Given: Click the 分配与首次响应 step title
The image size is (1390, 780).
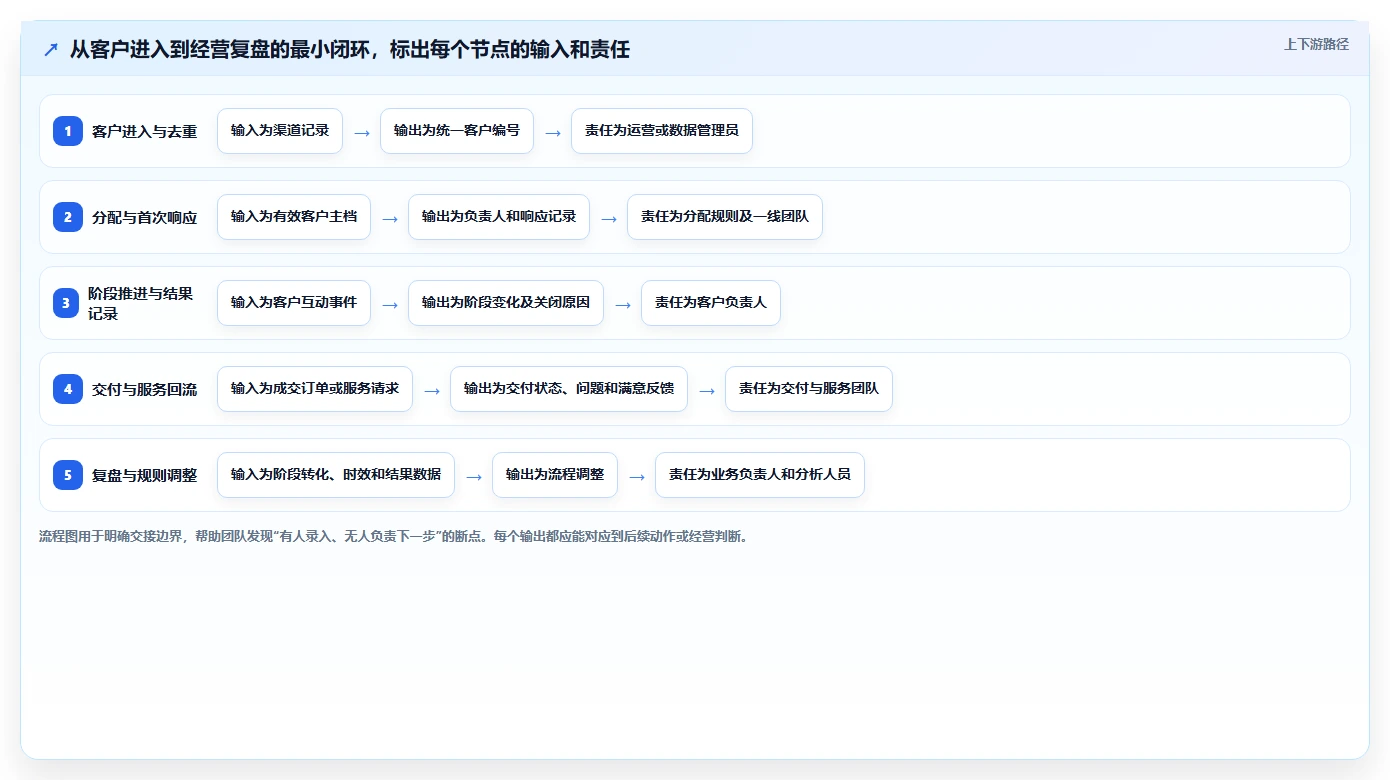Looking at the screenshot, I should click(x=145, y=217).
